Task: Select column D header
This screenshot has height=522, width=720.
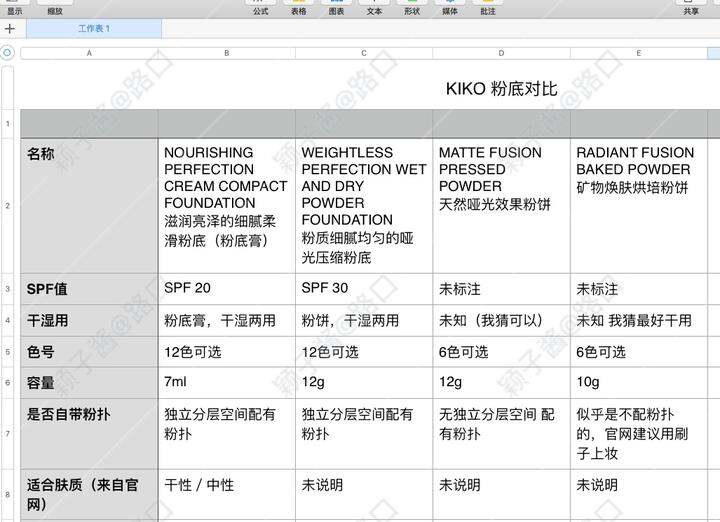Action: (x=501, y=53)
